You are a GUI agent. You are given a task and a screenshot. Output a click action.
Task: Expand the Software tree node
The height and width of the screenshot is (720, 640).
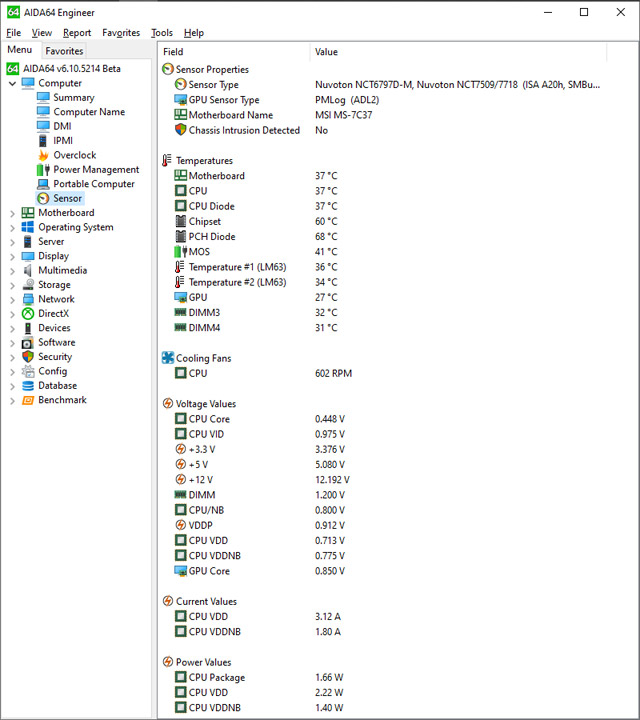coord(12,343)
